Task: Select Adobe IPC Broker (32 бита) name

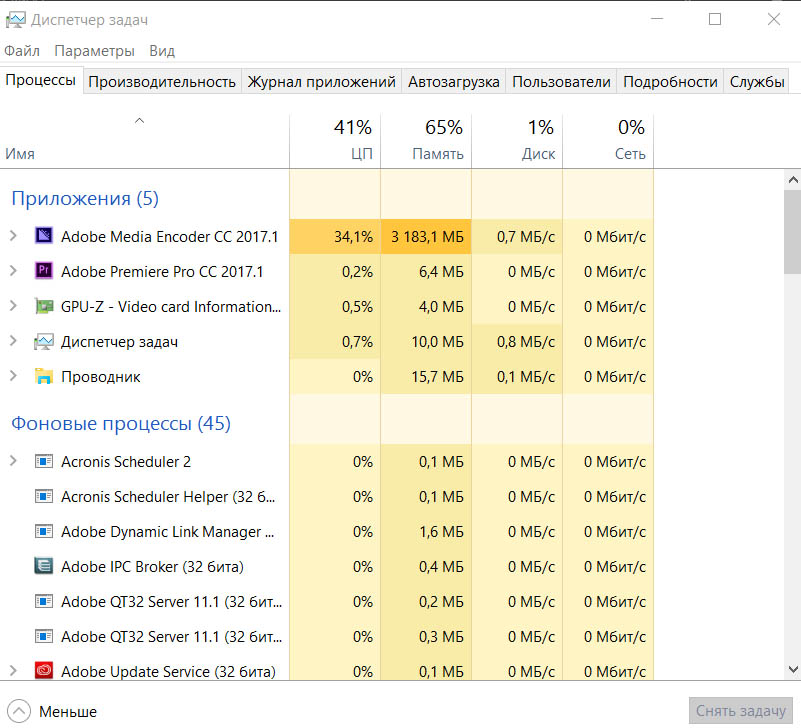Action: tap(152, 567)
